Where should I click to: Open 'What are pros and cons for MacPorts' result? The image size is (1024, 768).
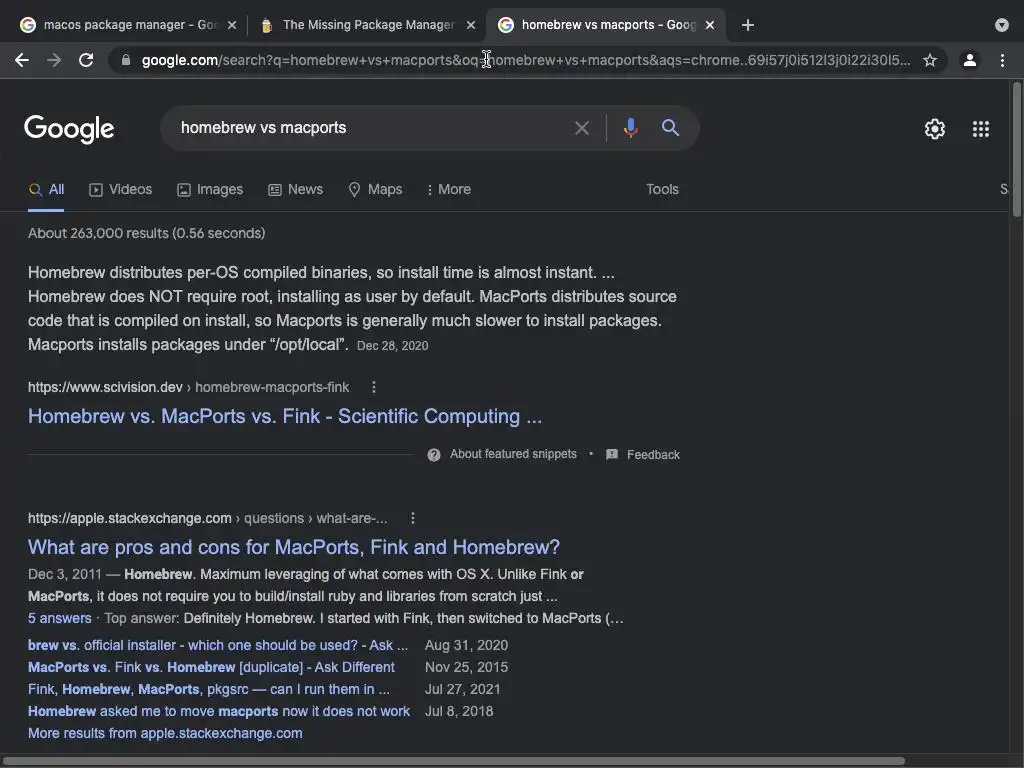294,547
